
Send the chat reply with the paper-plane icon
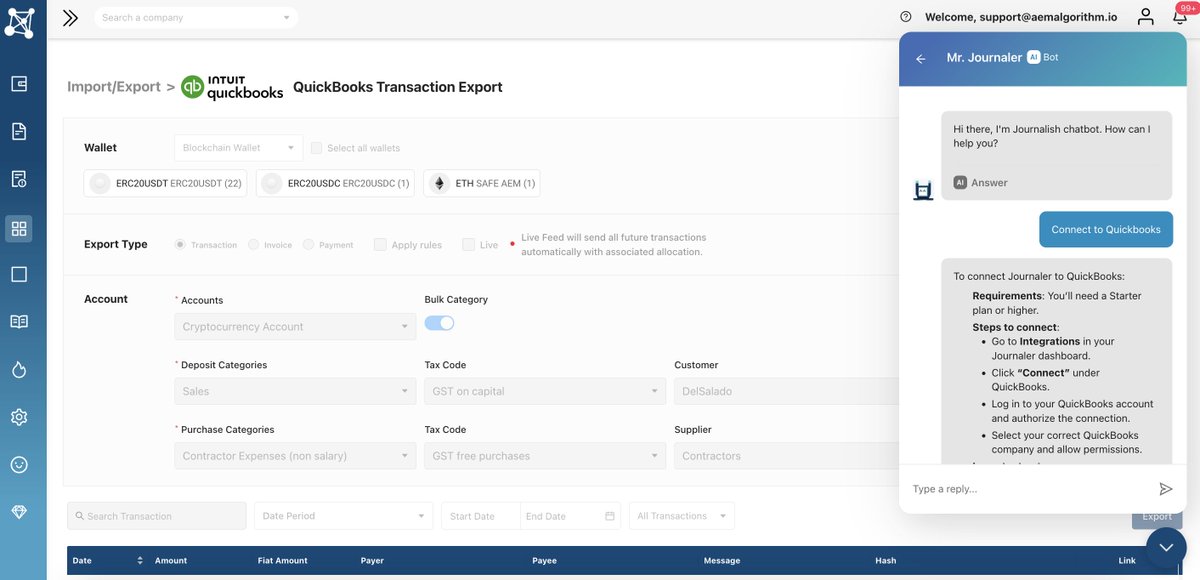(1165, 489)
